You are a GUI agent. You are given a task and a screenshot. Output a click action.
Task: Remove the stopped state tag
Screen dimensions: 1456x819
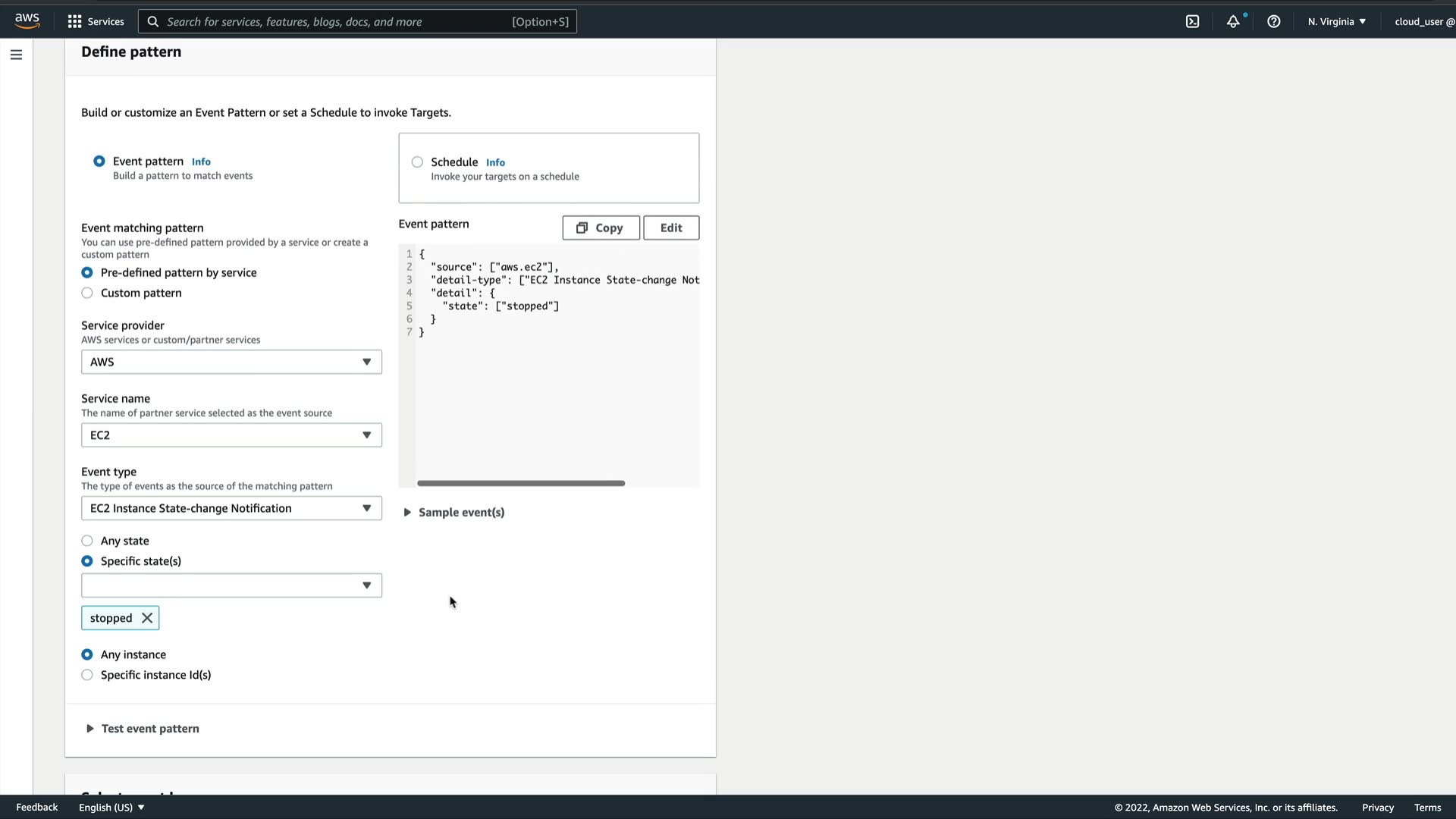point(147,618)
